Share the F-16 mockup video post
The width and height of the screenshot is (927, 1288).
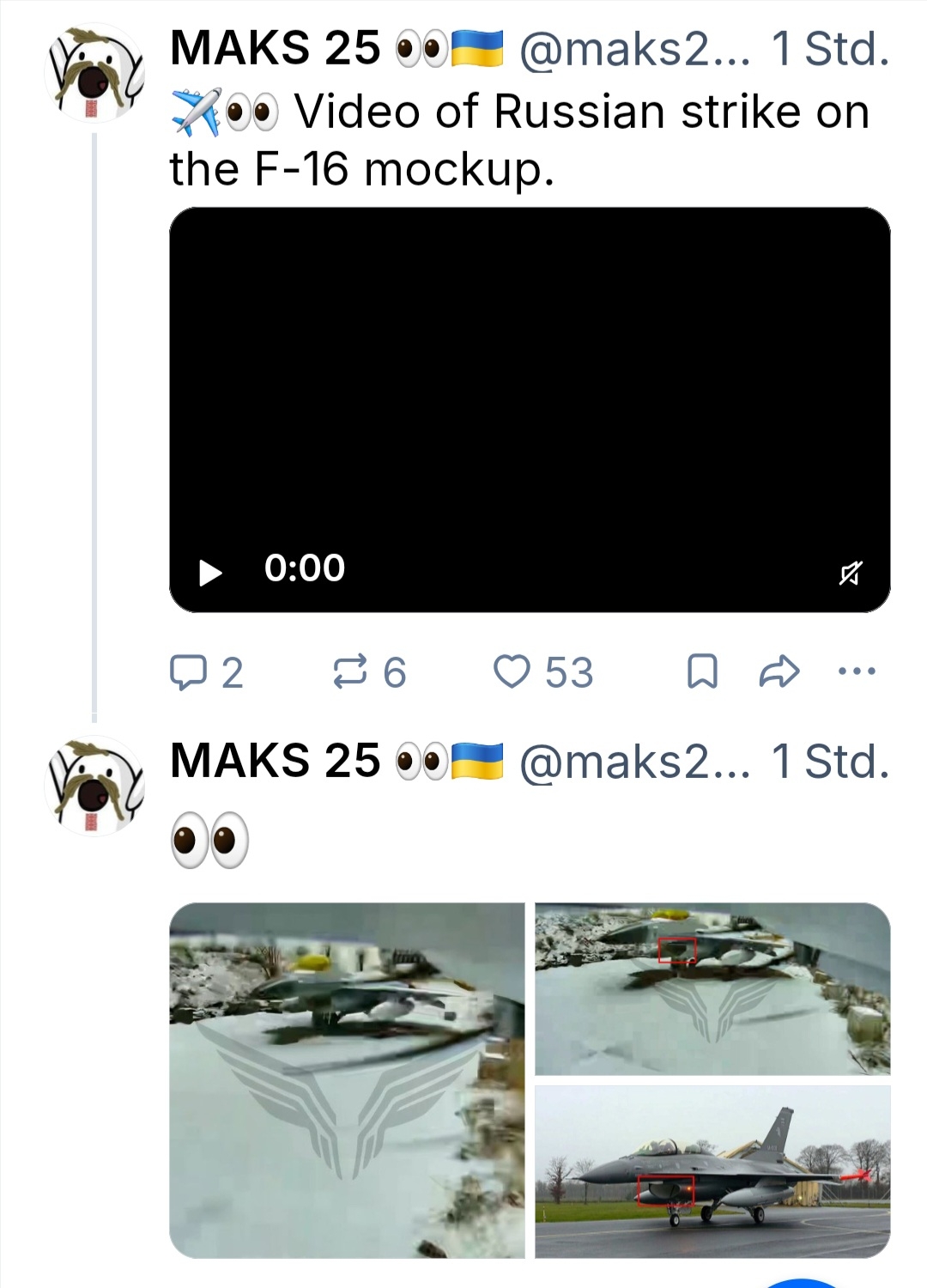pos(779,671)
